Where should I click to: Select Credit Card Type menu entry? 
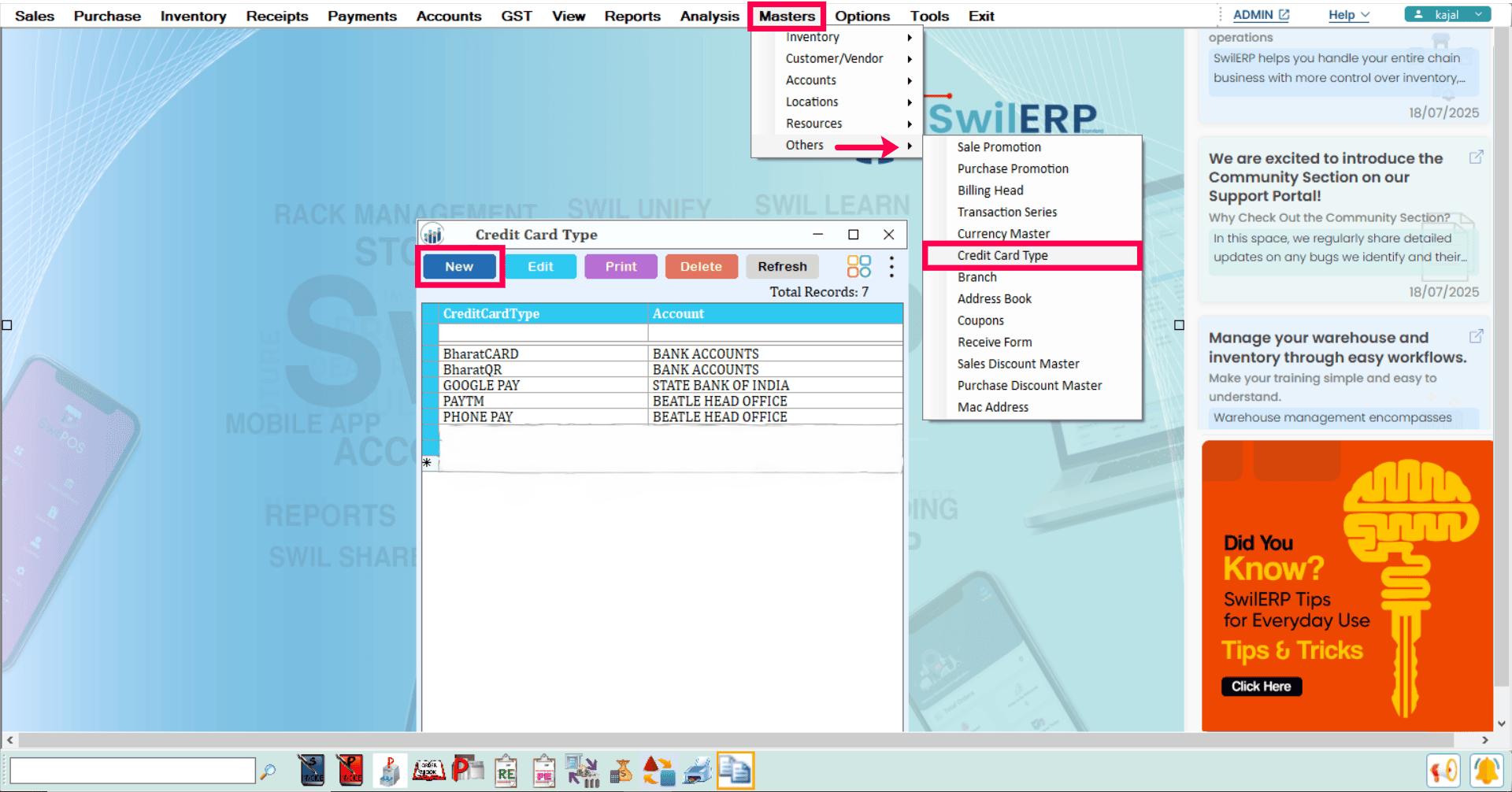[1032, 255]
